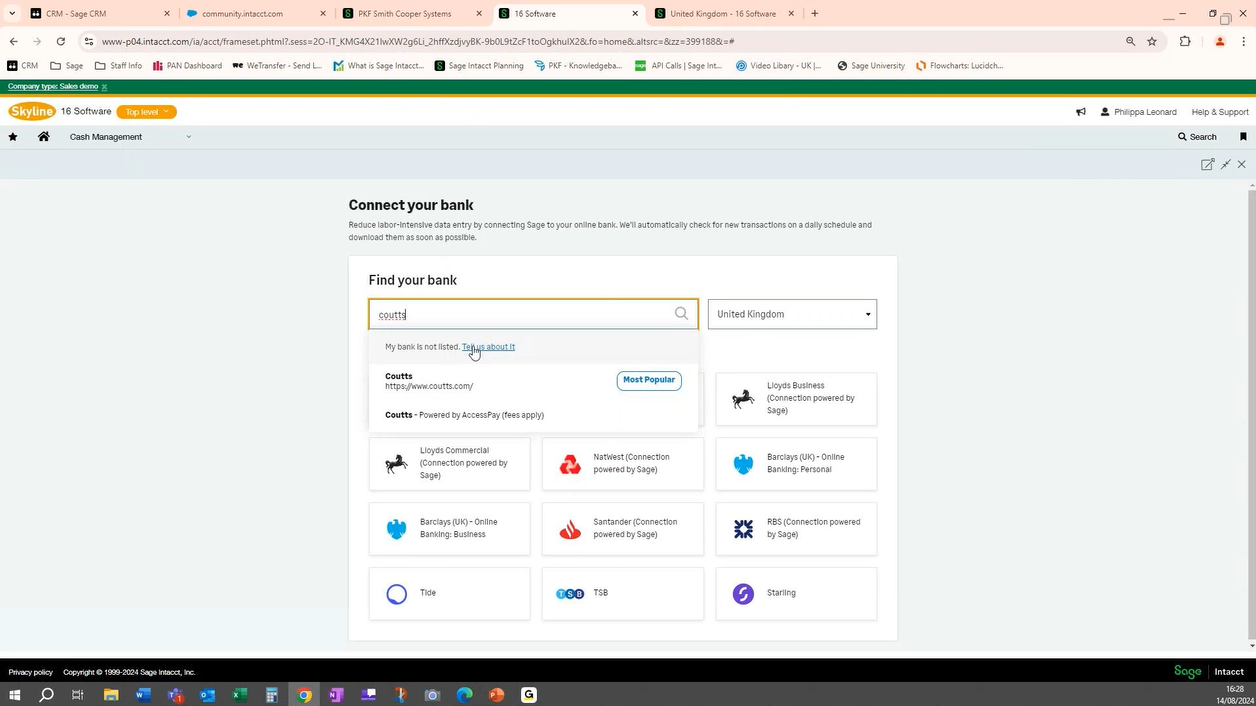Close the Connect your bank panel
The width and height of the screenshot is (1256, 706).
click(x=1242, y=164)
